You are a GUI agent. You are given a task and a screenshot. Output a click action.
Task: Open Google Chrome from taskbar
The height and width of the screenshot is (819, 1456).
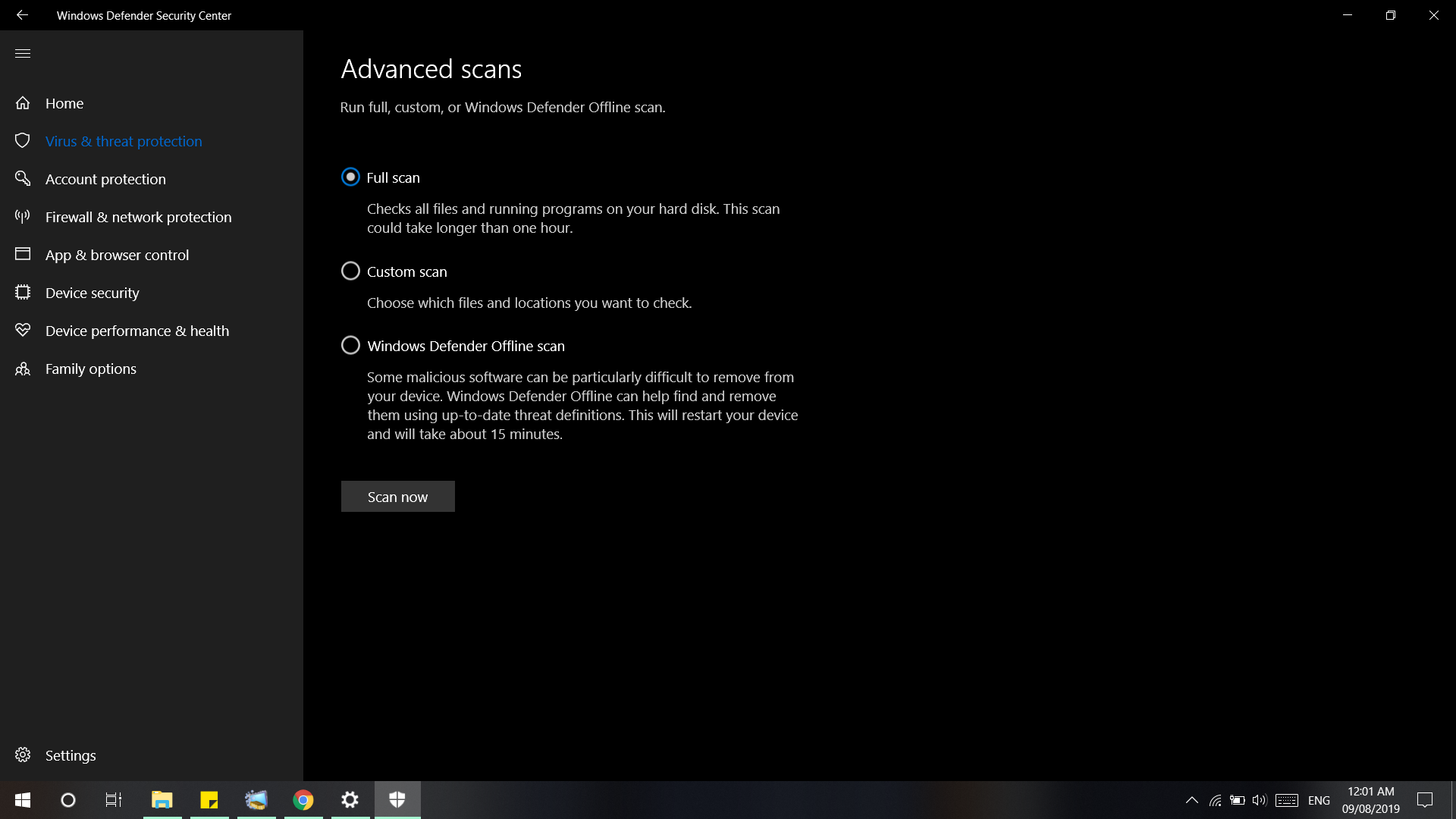tap(303, 800)
